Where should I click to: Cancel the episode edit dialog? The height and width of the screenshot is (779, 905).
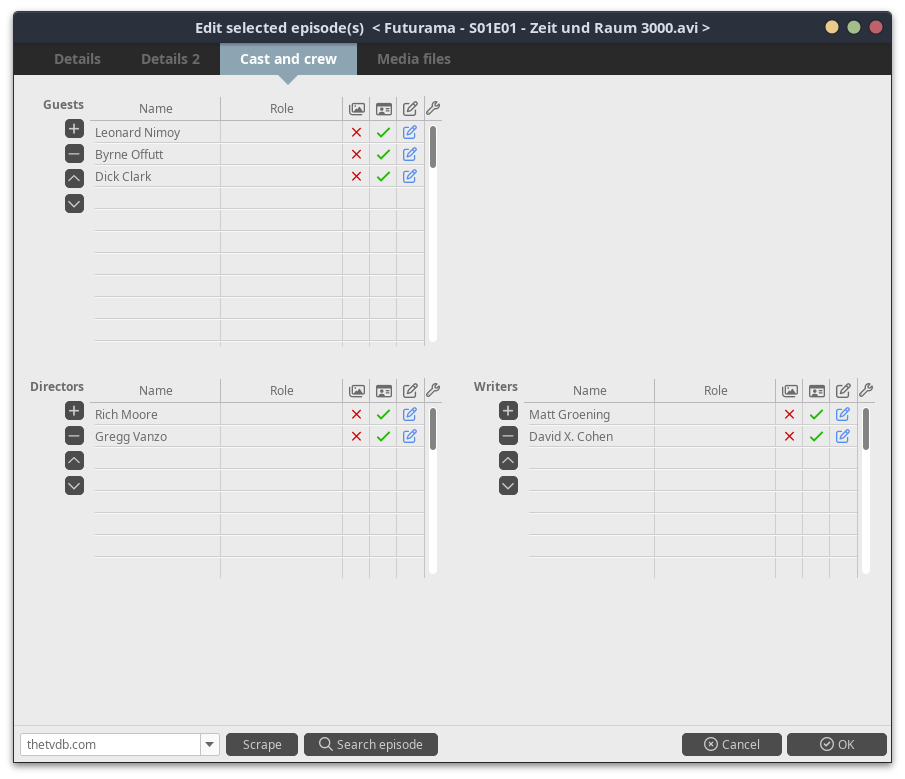point(731,744)
